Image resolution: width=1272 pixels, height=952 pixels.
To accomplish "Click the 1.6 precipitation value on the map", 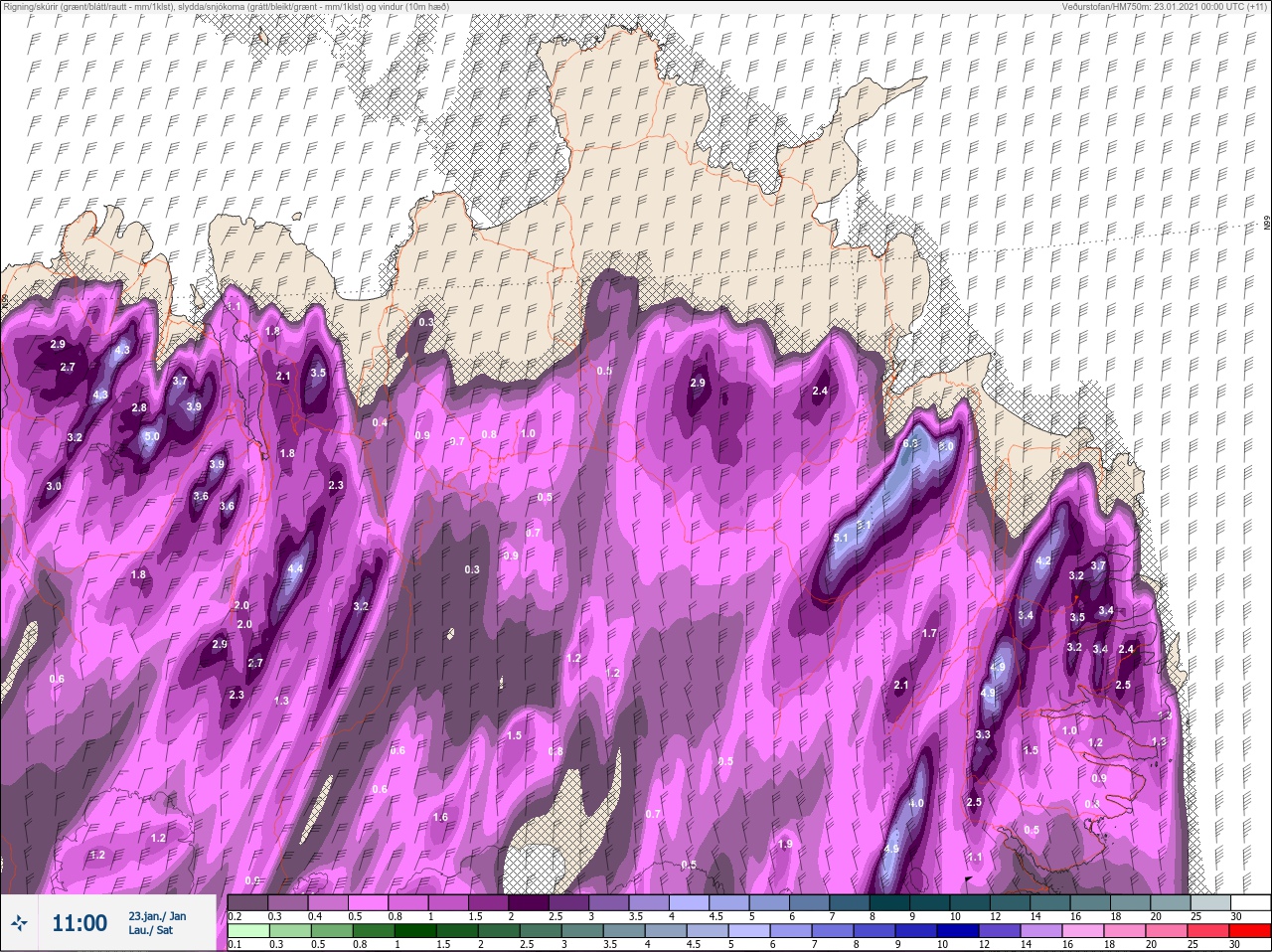I will (x=440, y=817).
